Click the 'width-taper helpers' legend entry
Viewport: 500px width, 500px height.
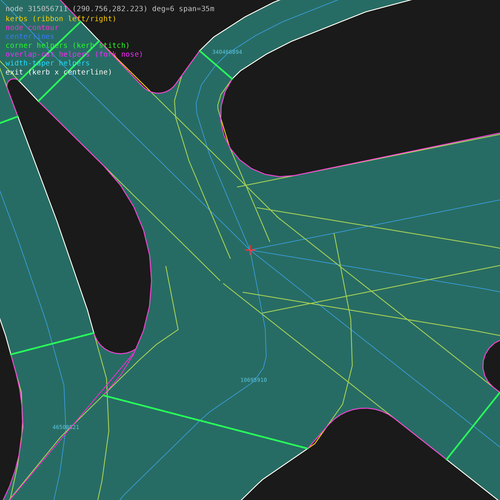coord(47,63)
